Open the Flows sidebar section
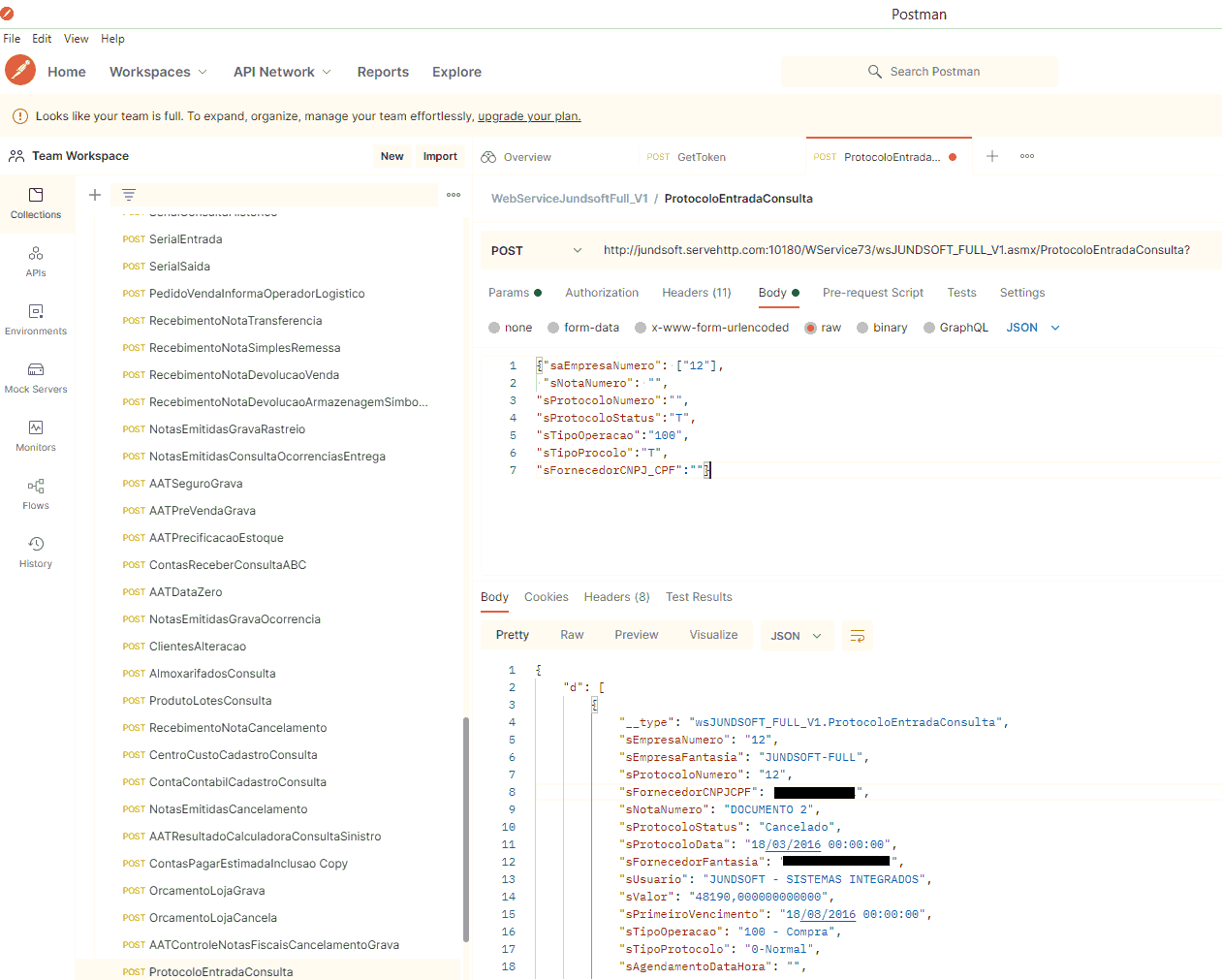This screenshot has height=980, width=1222. tap(36, 493)
